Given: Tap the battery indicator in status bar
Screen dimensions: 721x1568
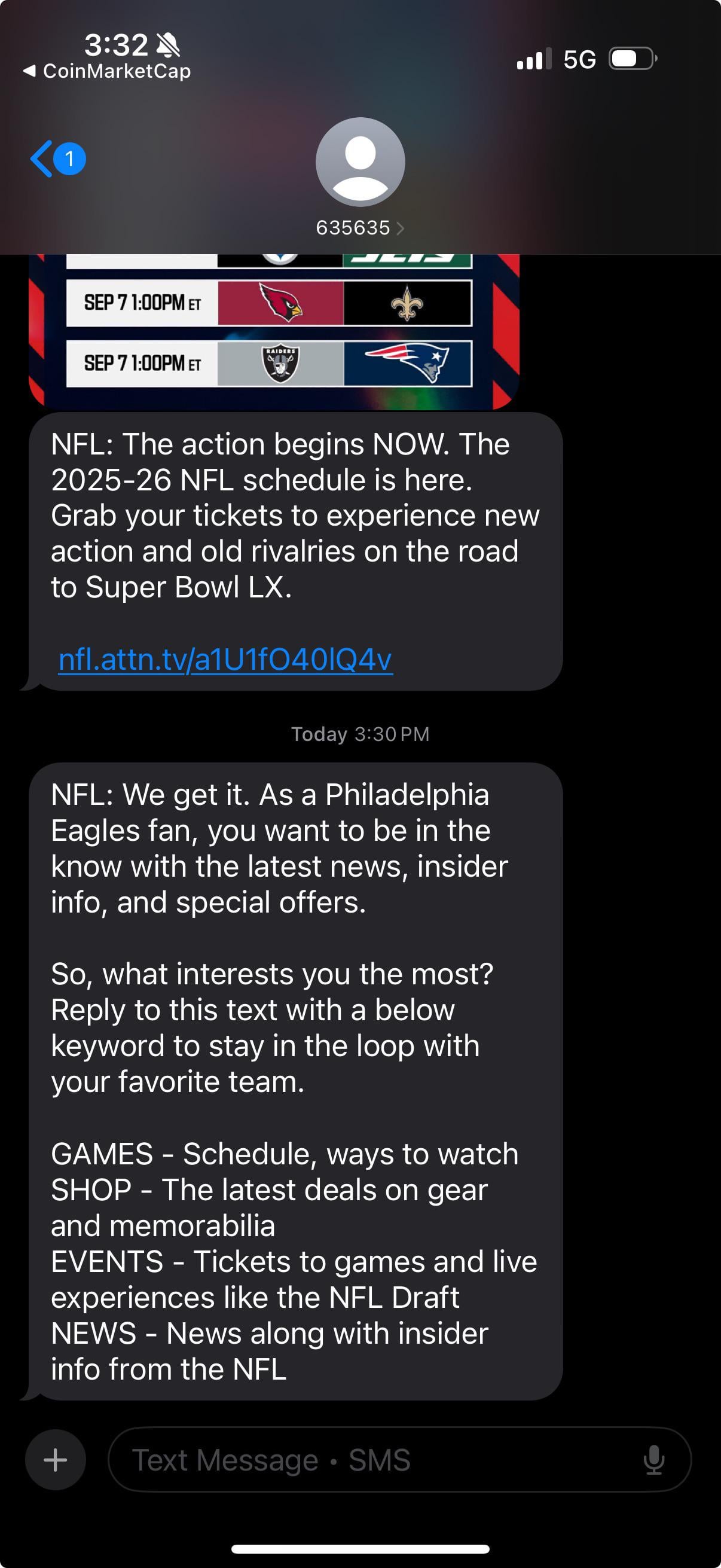Looking at the screenshot, I should (x=633, y=59).
